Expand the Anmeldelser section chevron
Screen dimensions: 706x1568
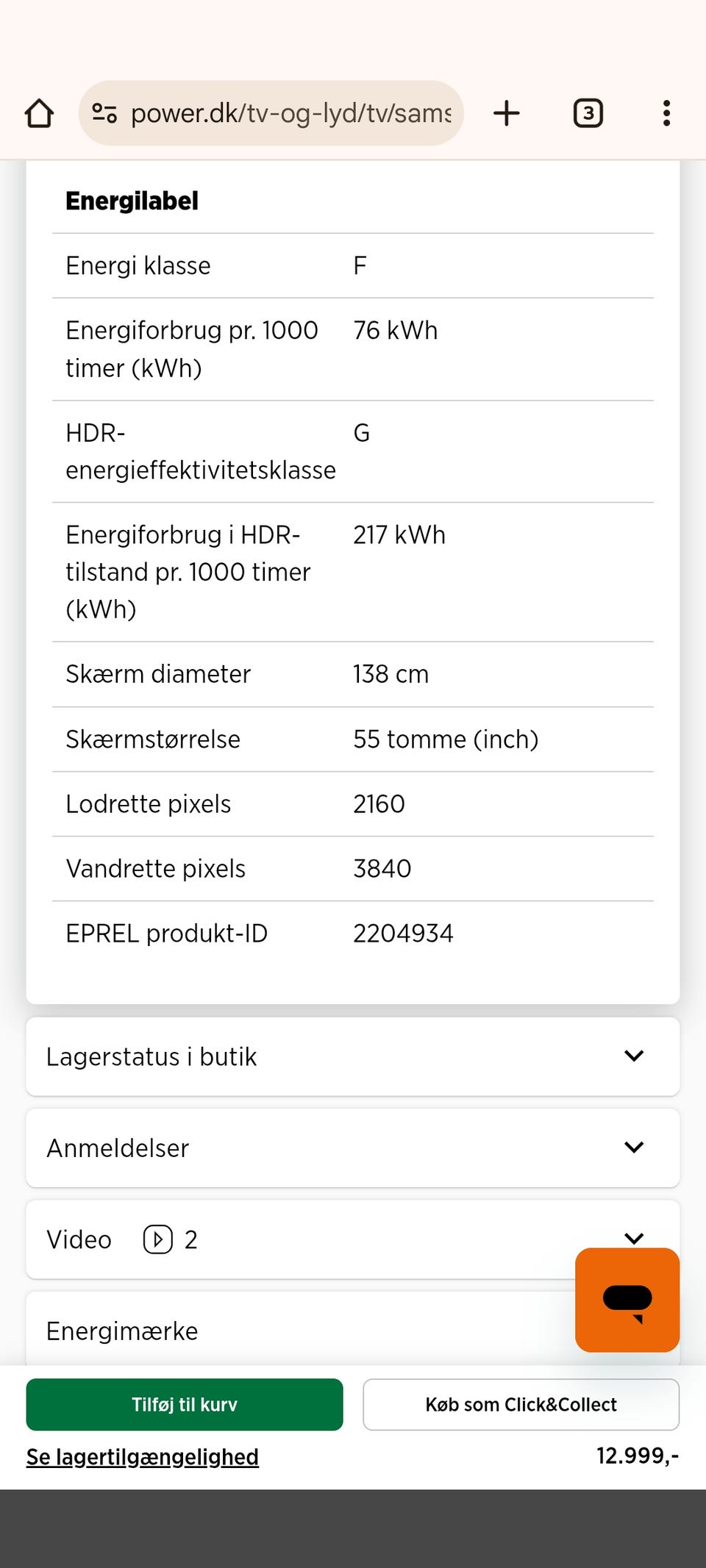click(633, 1148)
